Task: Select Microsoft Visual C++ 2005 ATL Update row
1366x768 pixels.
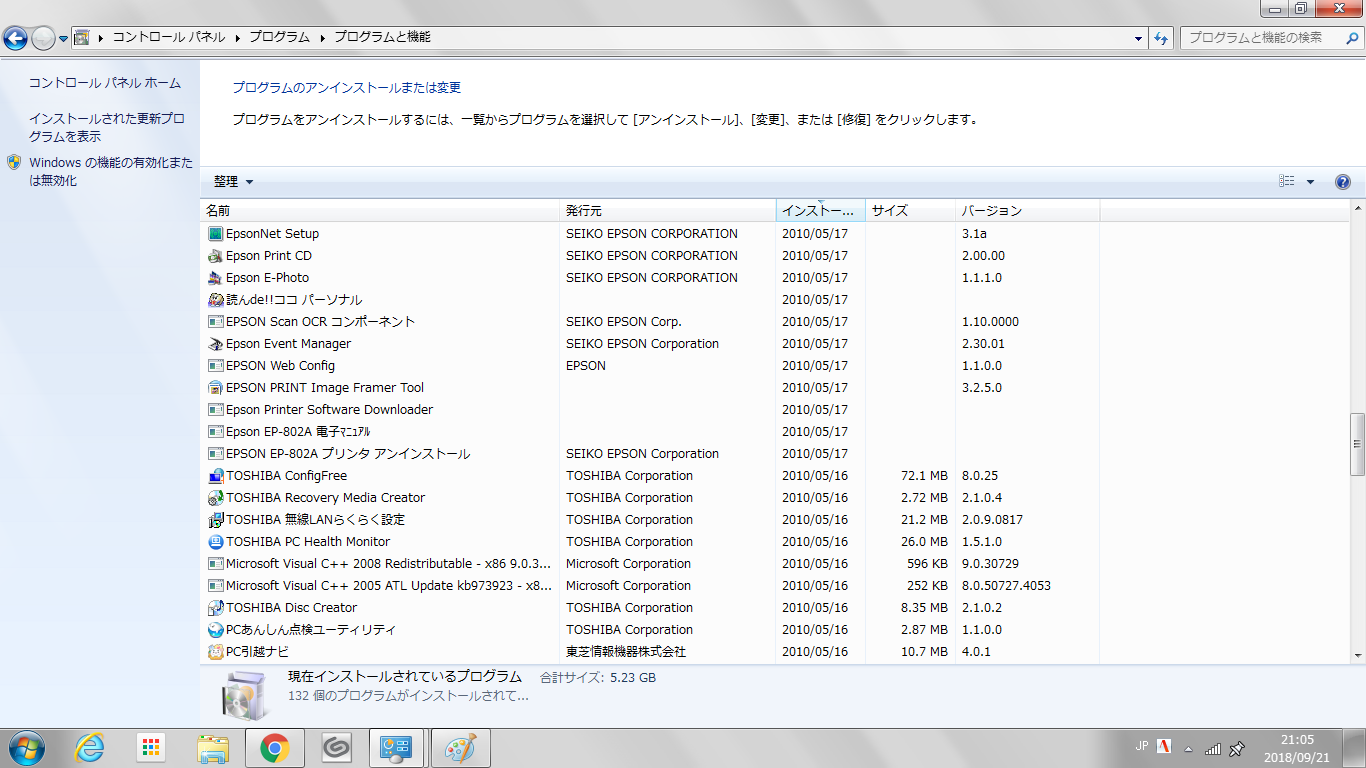Action: (x=653, y=586)
